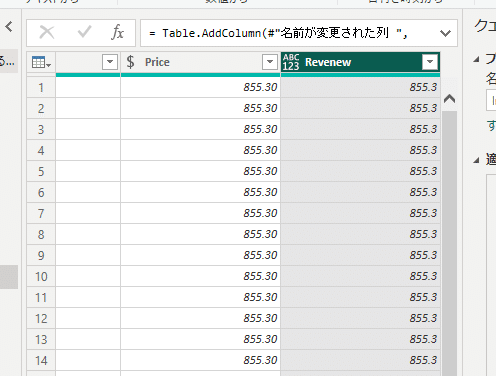Open filter dropdown of the unnamed first column

(x=110, y=62)
